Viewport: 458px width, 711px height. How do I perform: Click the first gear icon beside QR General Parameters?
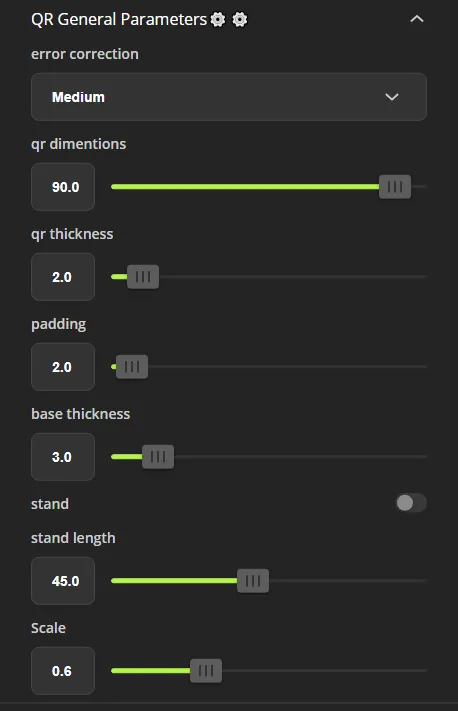tap(218, 19)
